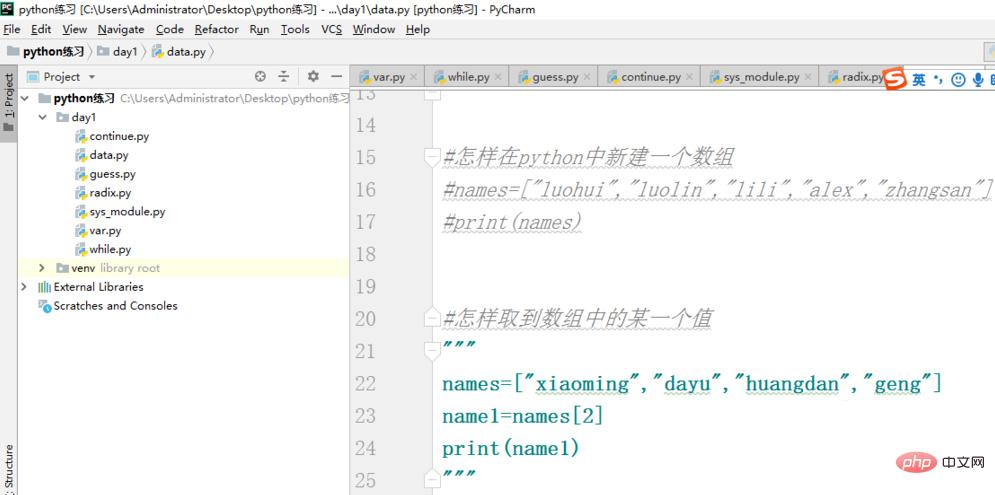Open the Tools menu
Viewport: 995px width, 495px height.
tap(295, 29)
